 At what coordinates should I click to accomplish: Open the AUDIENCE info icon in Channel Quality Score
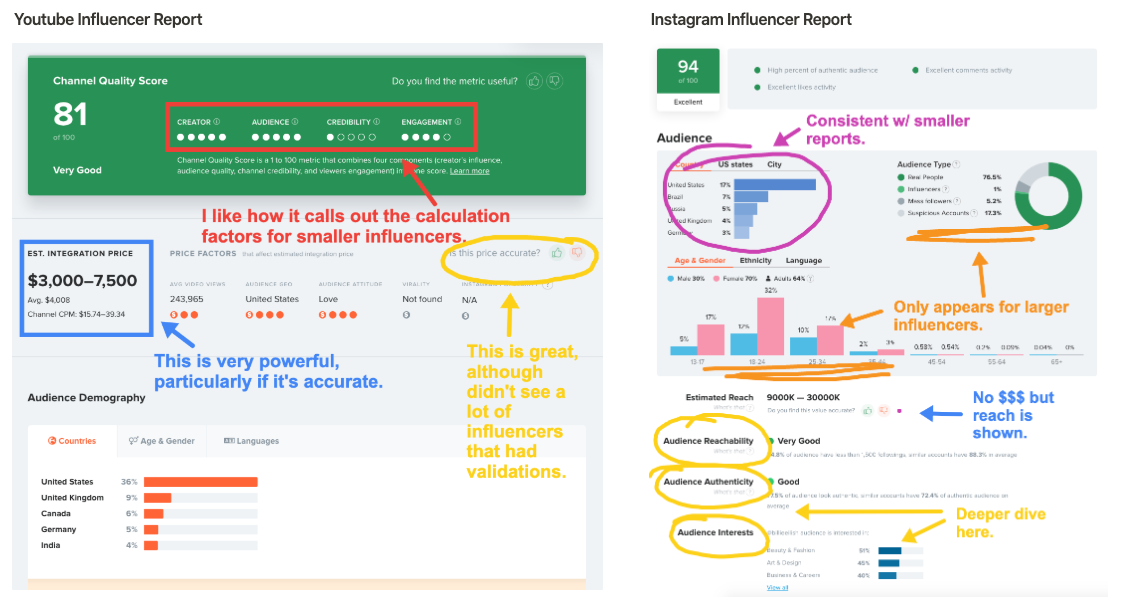point(294,122)
